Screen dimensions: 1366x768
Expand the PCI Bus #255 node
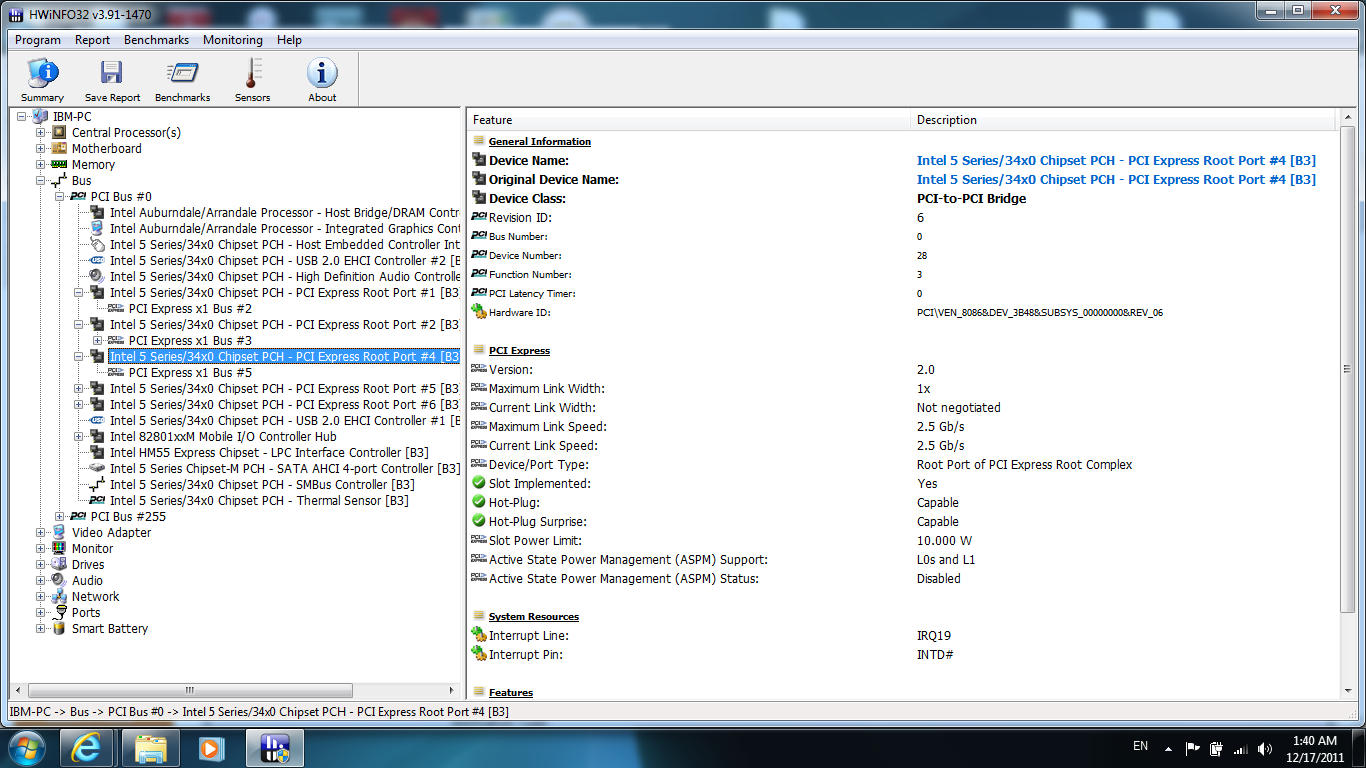point(60,517)
